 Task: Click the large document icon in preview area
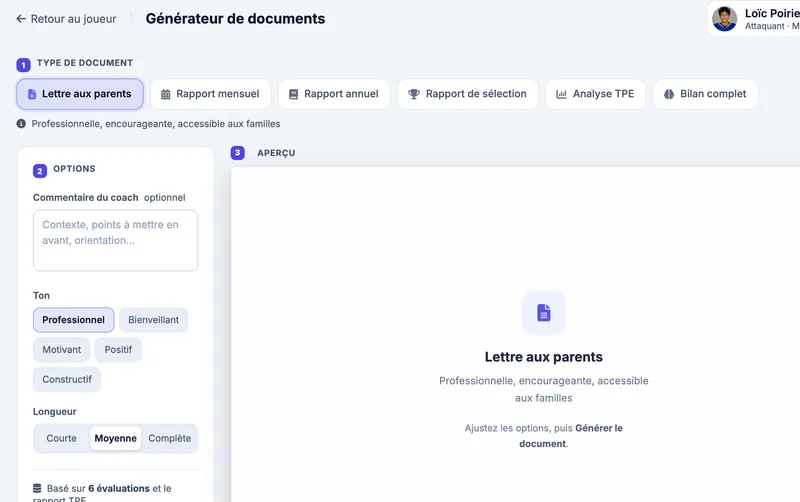click(544, 313)
